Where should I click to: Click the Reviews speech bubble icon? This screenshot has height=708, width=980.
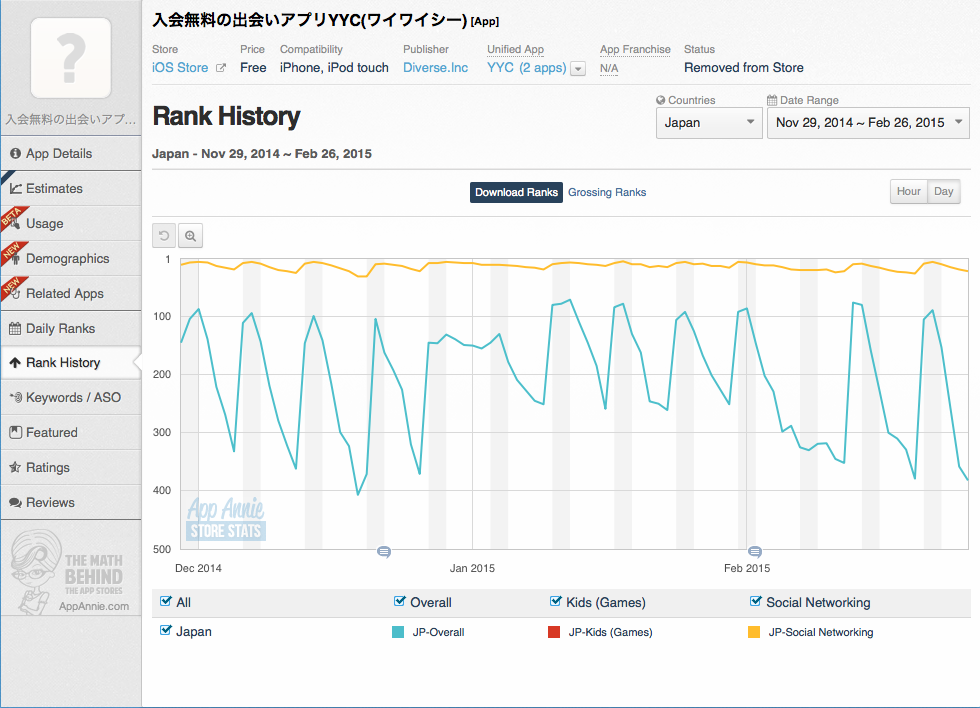(x=15, y=502)
